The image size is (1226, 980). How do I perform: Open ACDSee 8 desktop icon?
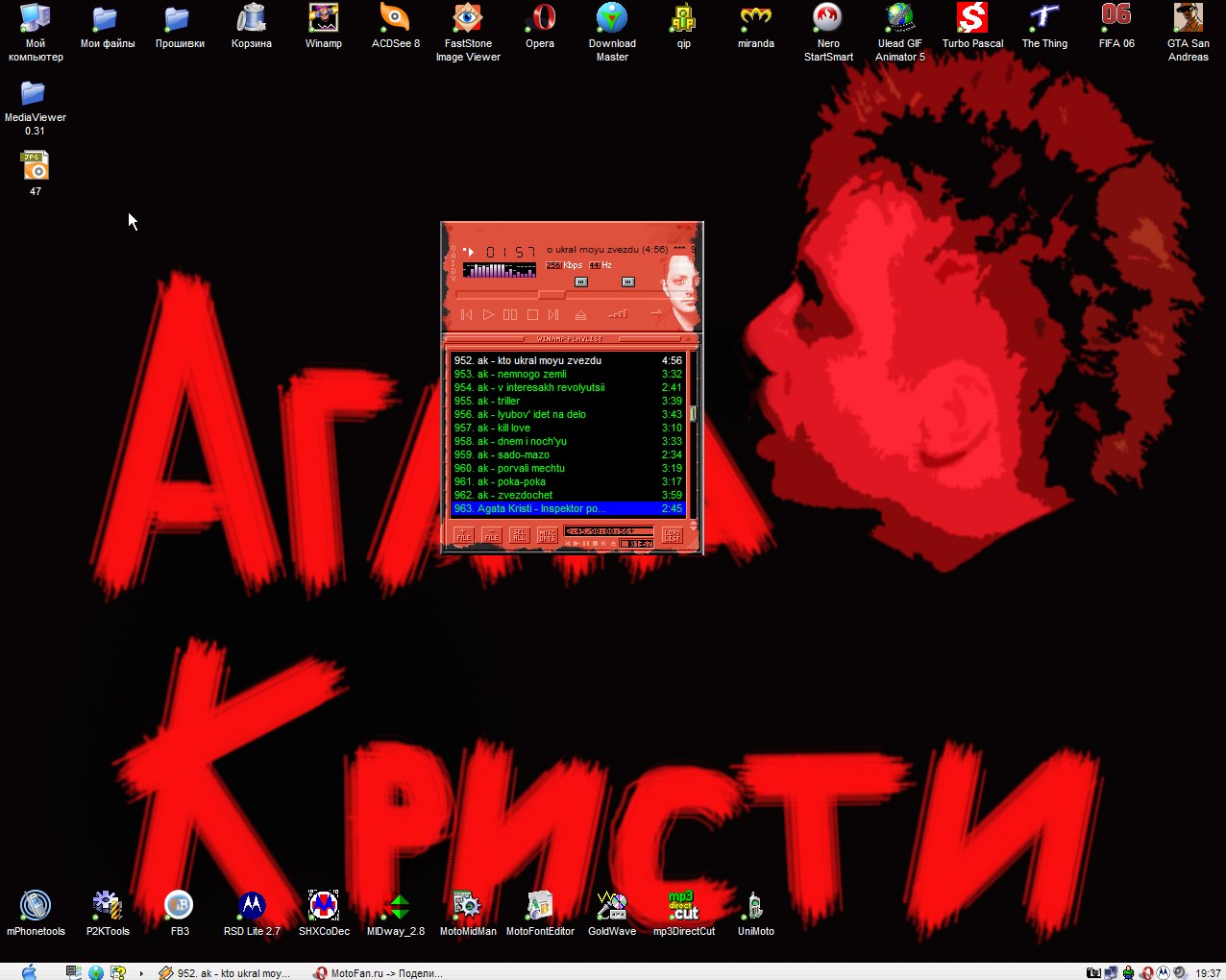click(x=396, y=26)
